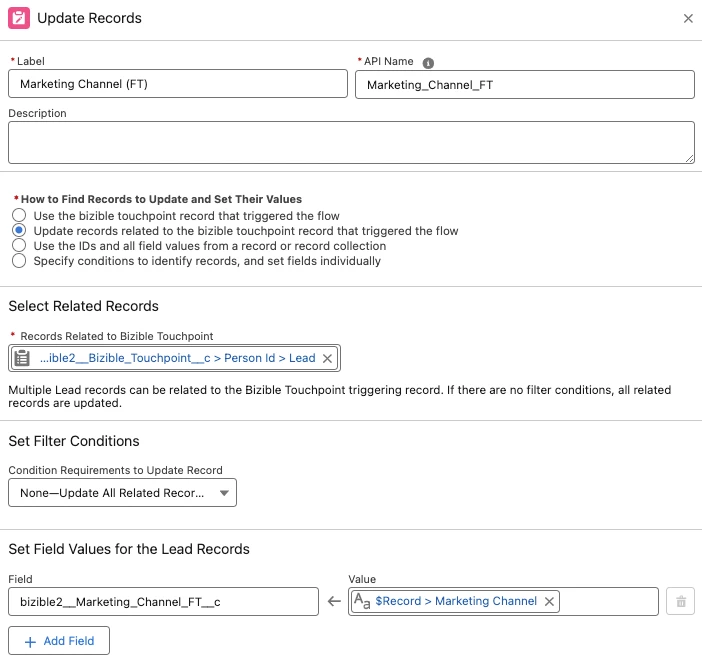The width and height of the screenshot is (702, 667).
Task: Click the API Name info icon
Action: (x=428, y=61)
